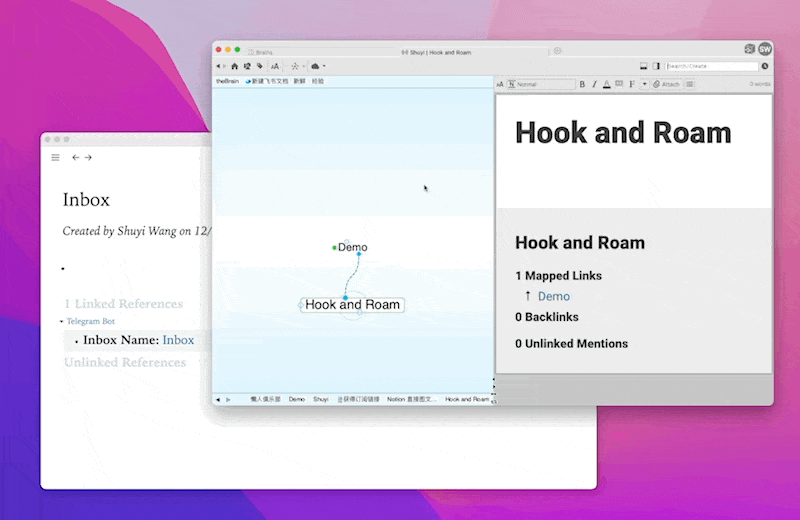The height and width of the screenshot is (520, 800).
Task: Click the plex layout icon
Action: tap(295, 66)
